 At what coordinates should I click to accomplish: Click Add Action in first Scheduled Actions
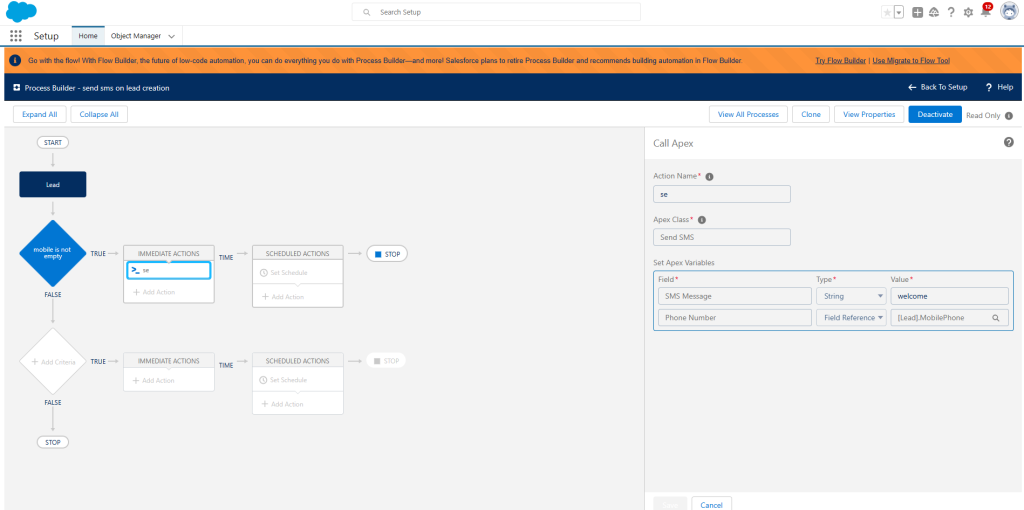[x=283, y=296]
